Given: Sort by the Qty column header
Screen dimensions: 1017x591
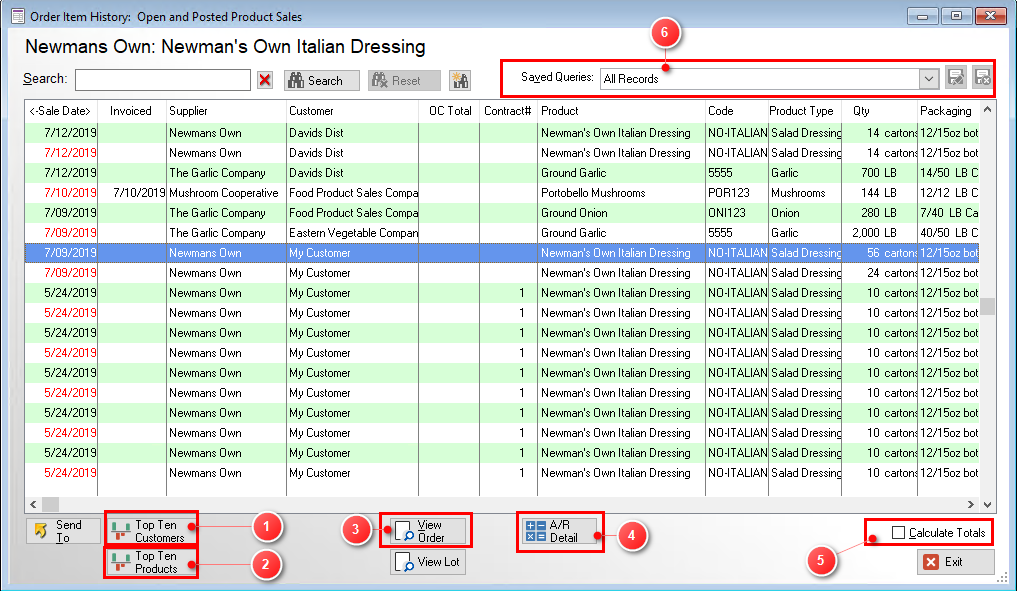Looking at the screenshot, I should [x=879, y=111].
